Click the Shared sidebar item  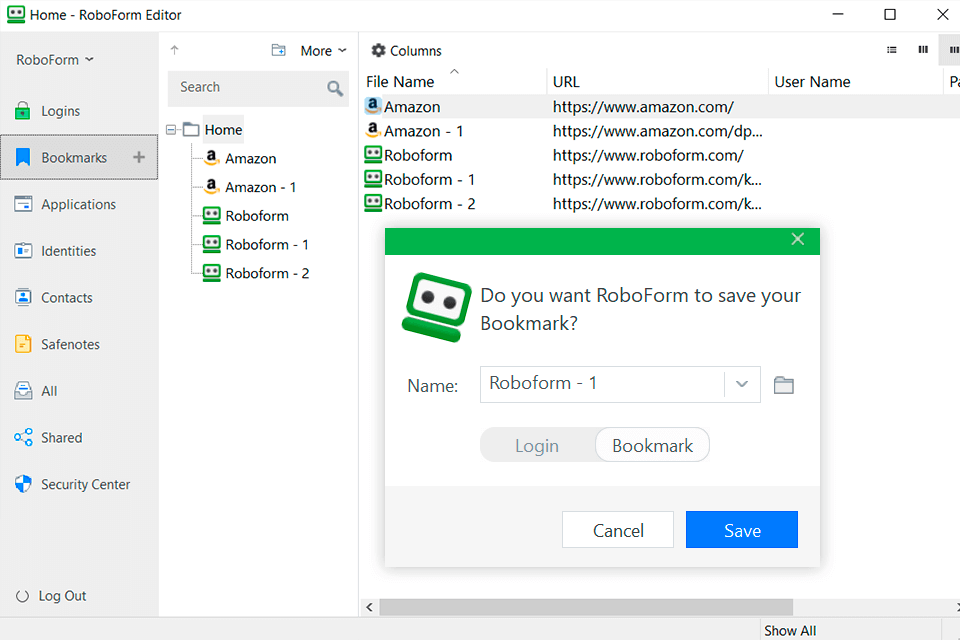pyautogui.click(x=61, y=438)
